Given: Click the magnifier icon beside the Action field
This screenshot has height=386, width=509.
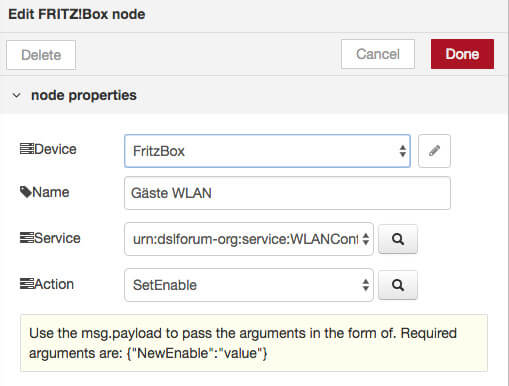Looking at the screenshot, I should tap(398, 285).
